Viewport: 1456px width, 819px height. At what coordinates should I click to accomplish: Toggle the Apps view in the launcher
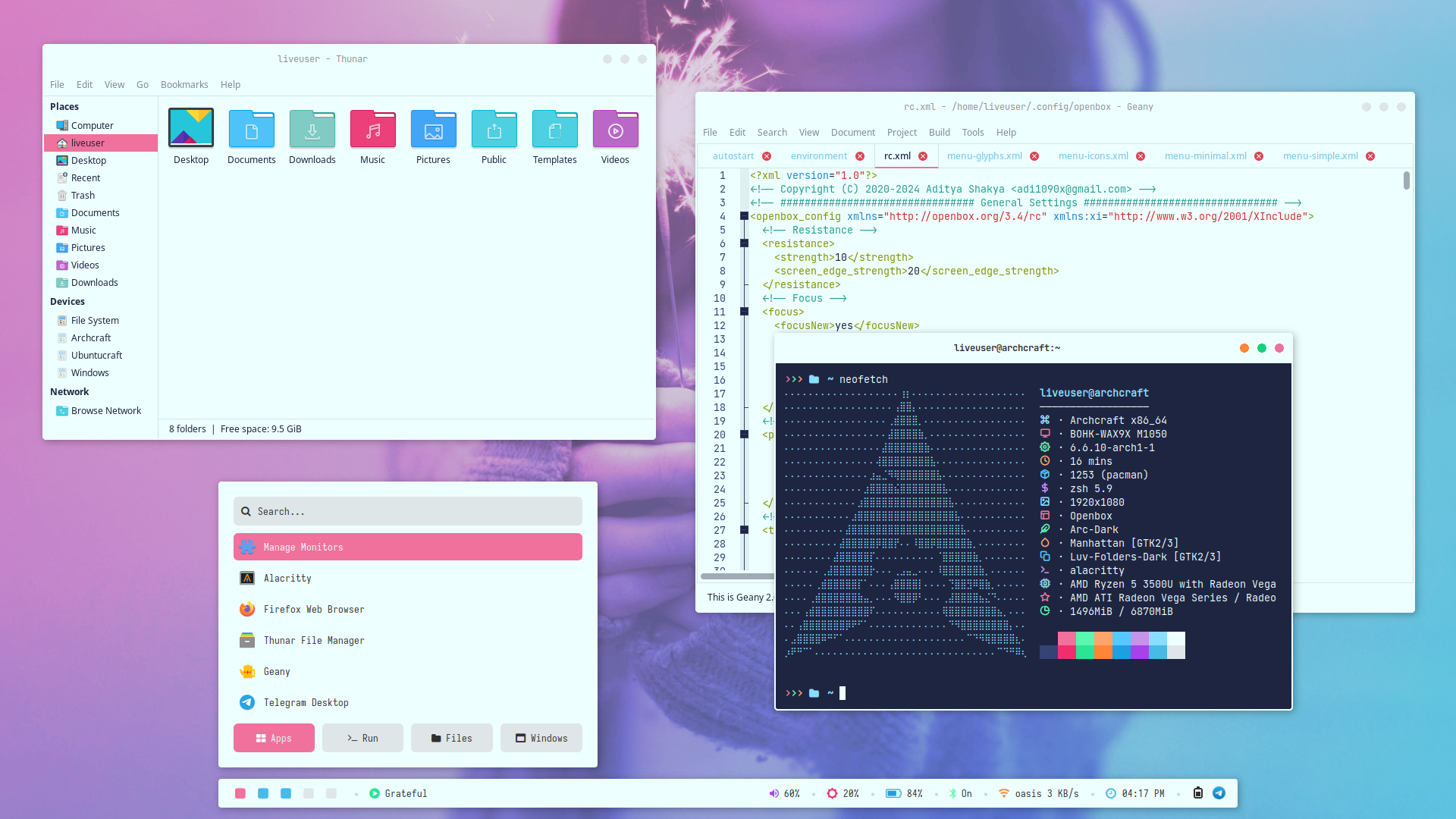pos(274,737)
